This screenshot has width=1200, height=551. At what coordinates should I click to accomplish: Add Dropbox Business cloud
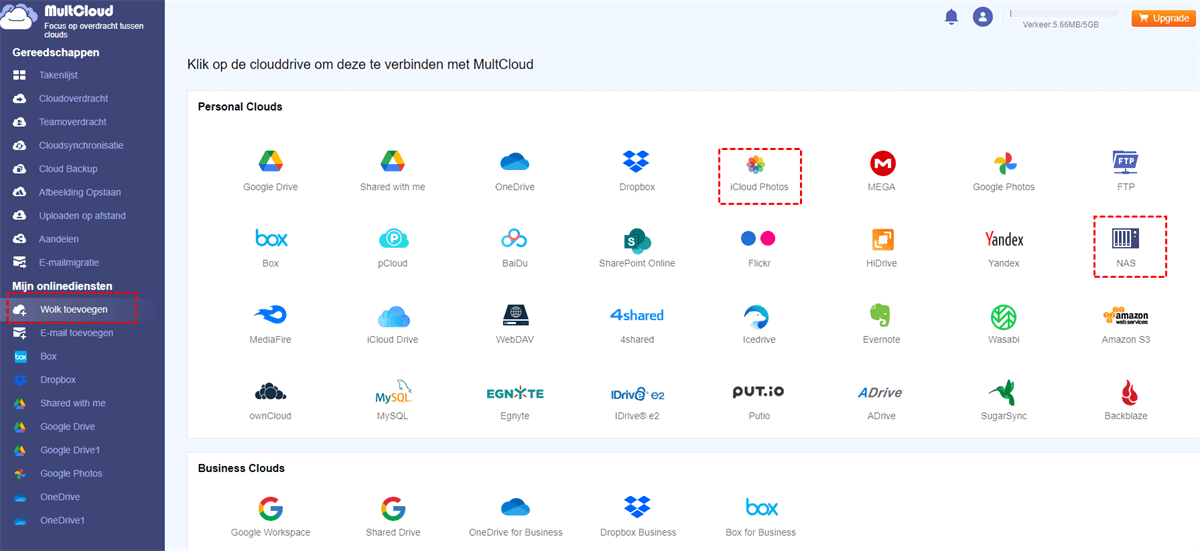click(637, 507)
